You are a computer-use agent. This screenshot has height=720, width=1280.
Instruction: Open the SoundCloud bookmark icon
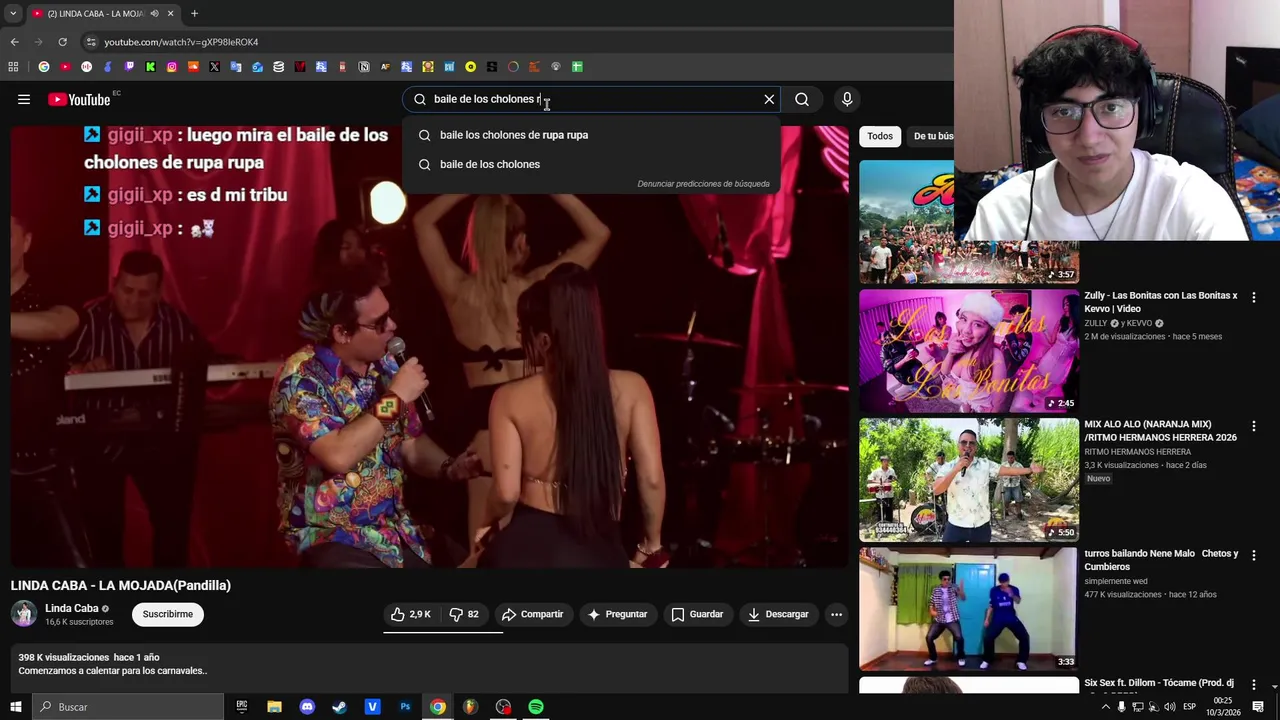193,67
